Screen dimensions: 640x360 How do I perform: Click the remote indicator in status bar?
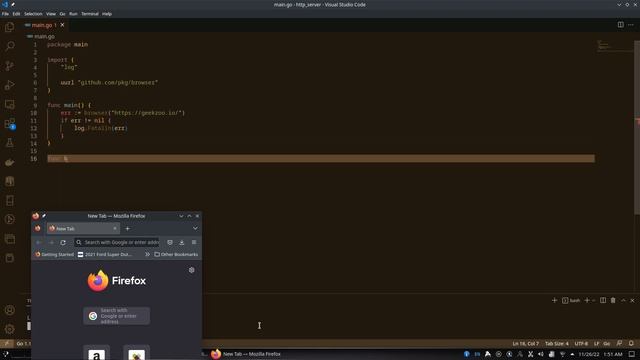[7, 344]
